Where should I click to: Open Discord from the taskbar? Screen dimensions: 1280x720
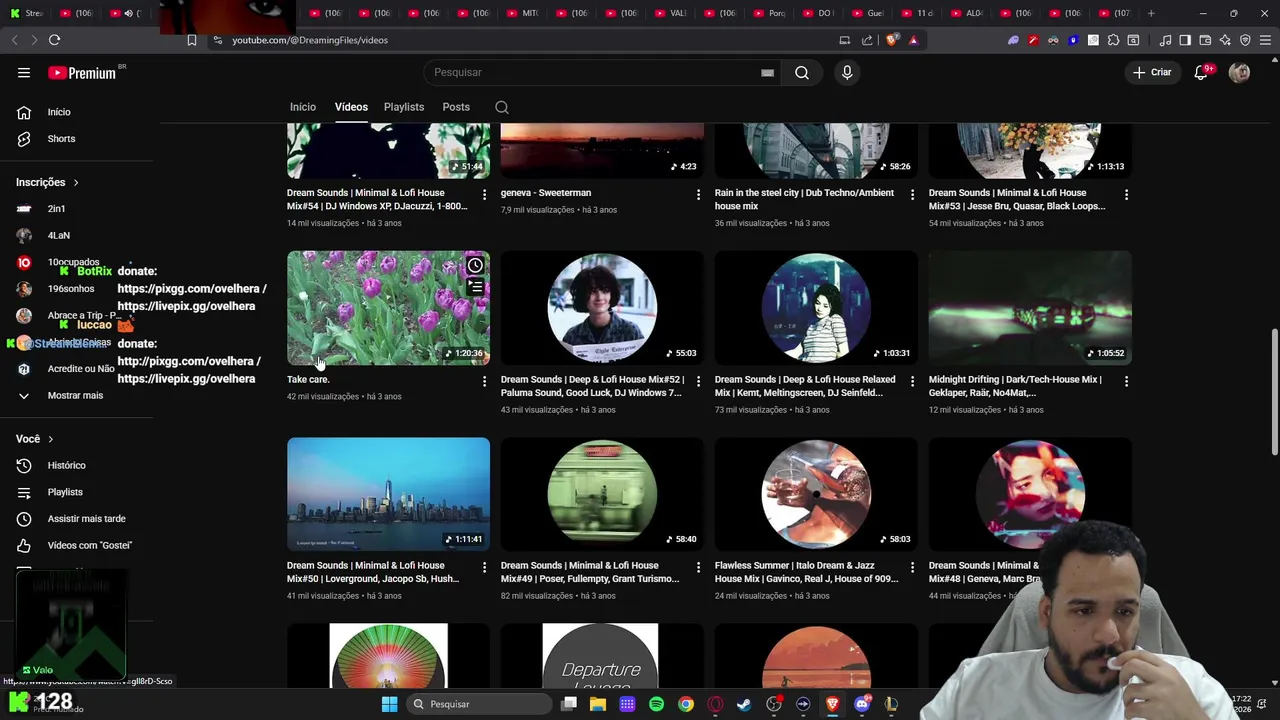(862, 704)
